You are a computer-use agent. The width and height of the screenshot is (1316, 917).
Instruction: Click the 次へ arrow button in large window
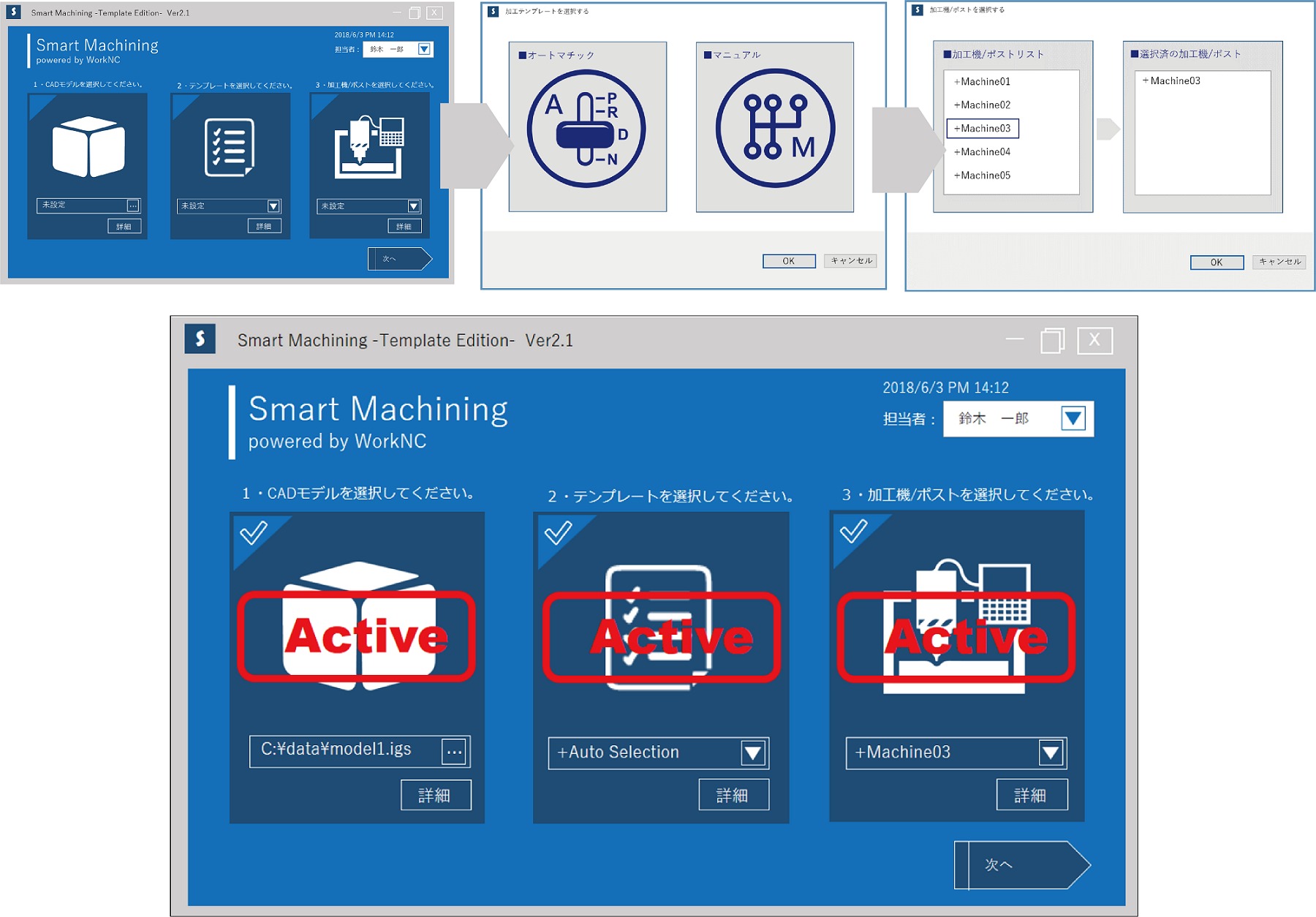1021,865
